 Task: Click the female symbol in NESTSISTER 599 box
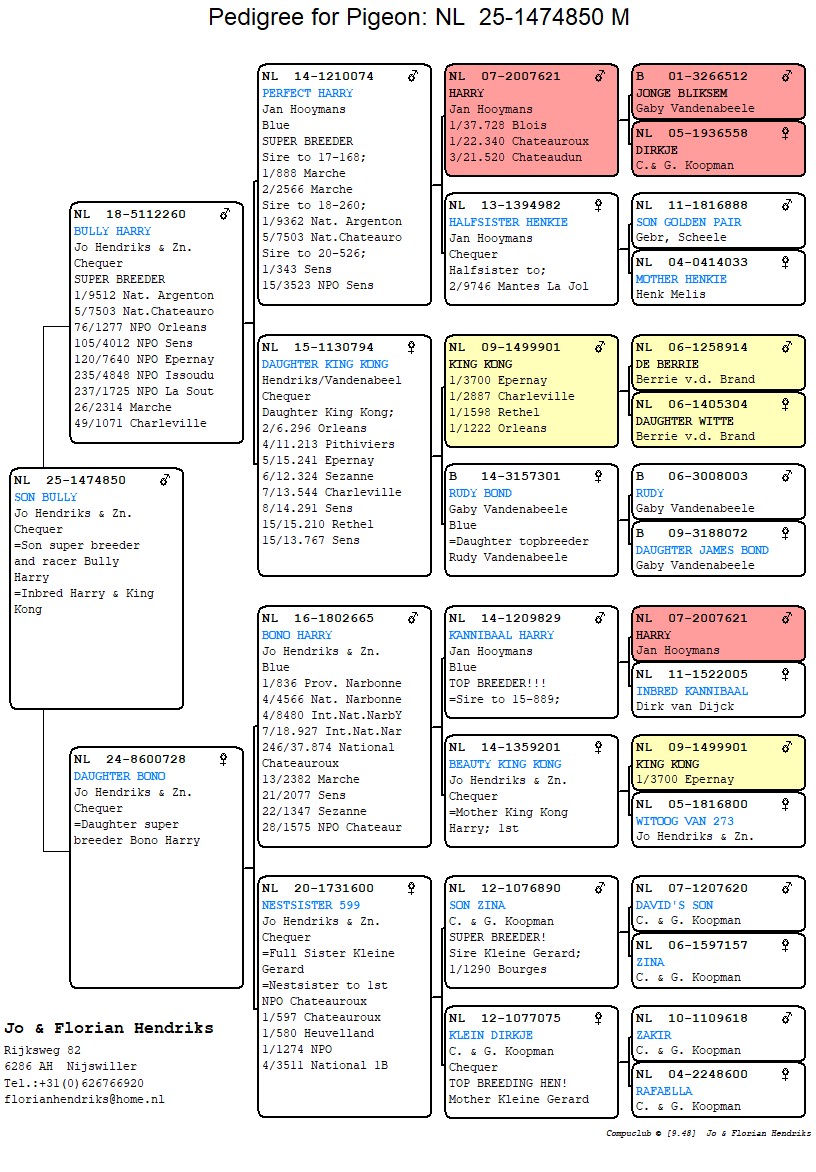click(x=411, y=888)
